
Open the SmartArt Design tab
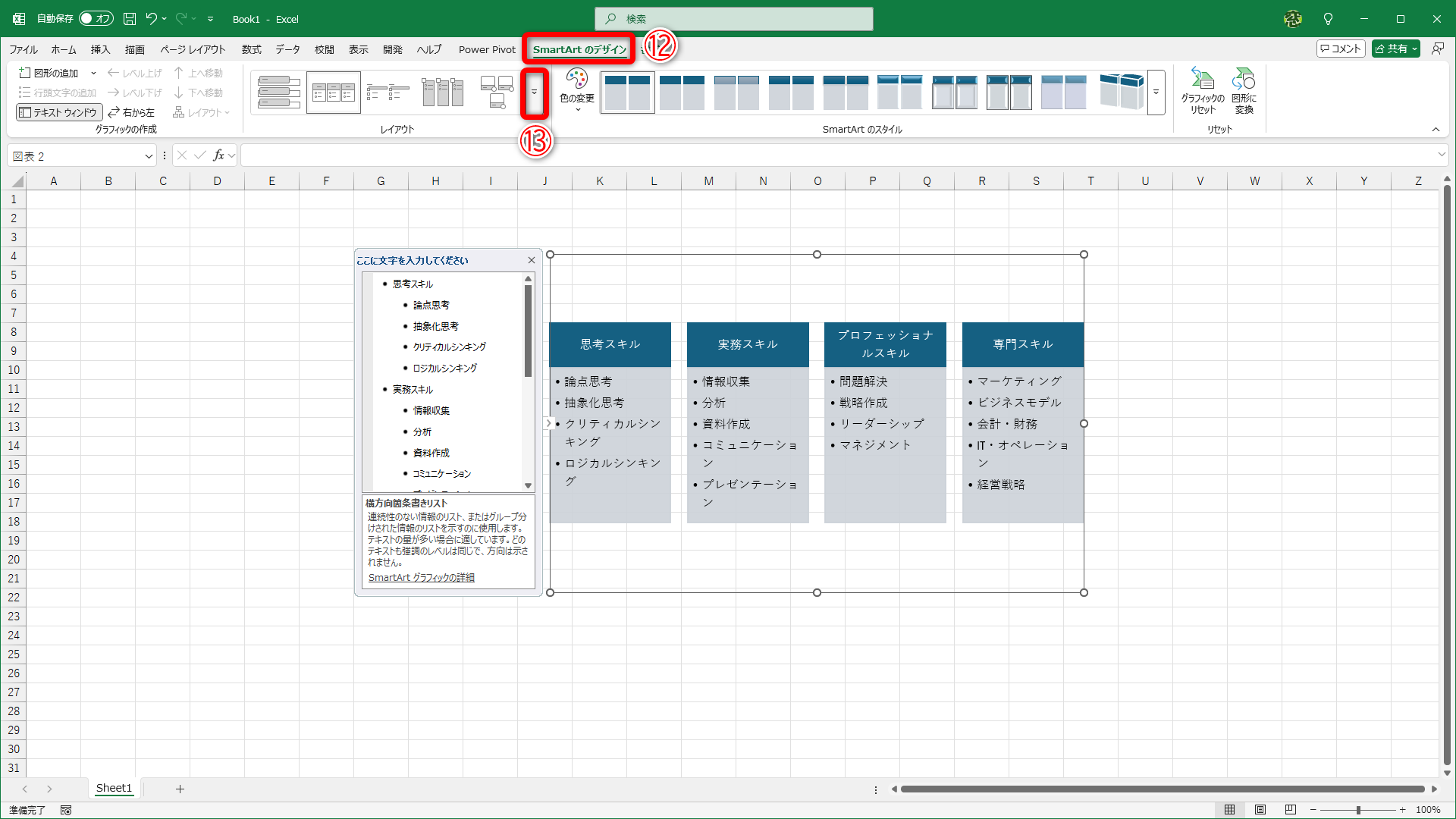coord(579,49)
